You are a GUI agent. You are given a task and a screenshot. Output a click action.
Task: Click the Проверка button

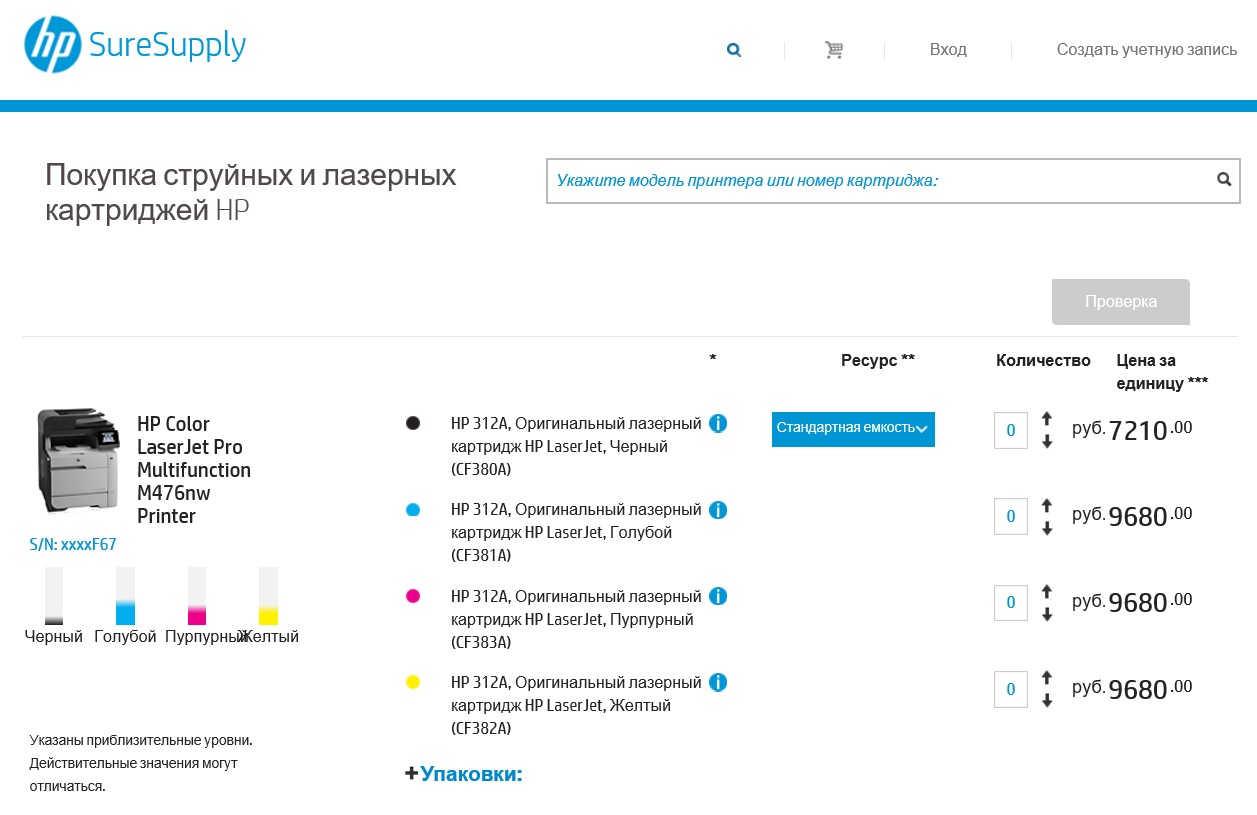(x=1121, y=302)
